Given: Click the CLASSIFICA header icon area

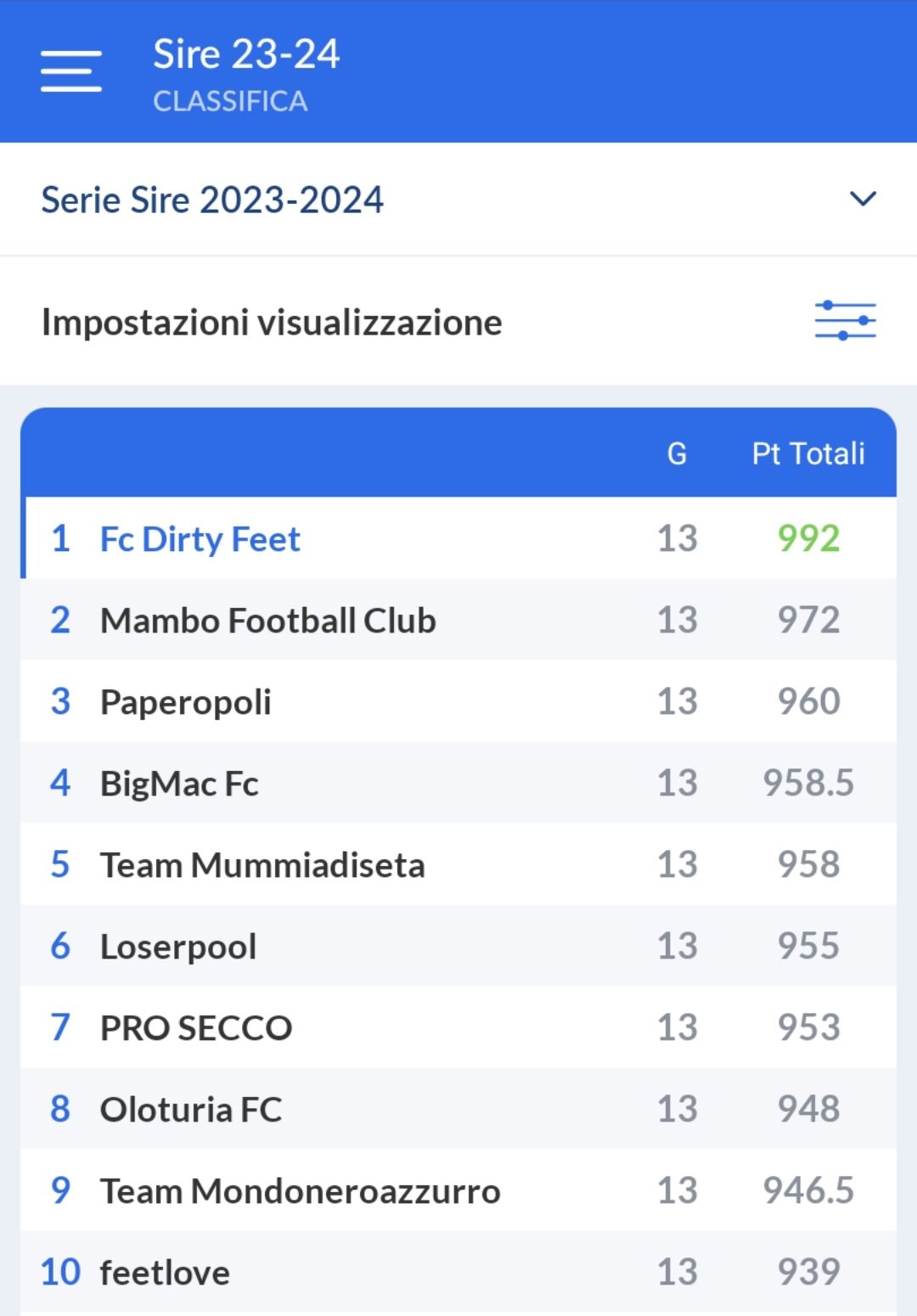Looking at the screenshot, I should click(x=231, y=102).
